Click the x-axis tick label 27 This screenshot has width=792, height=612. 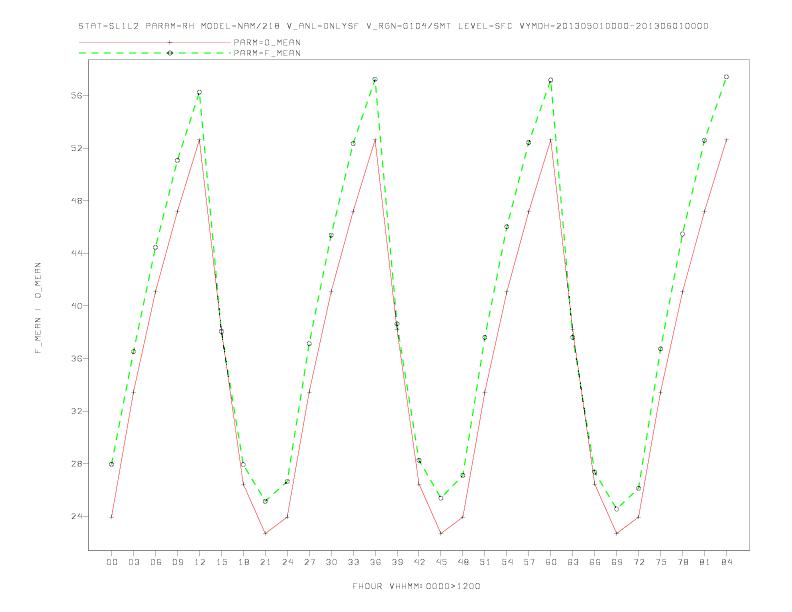[x=309, y=562]
